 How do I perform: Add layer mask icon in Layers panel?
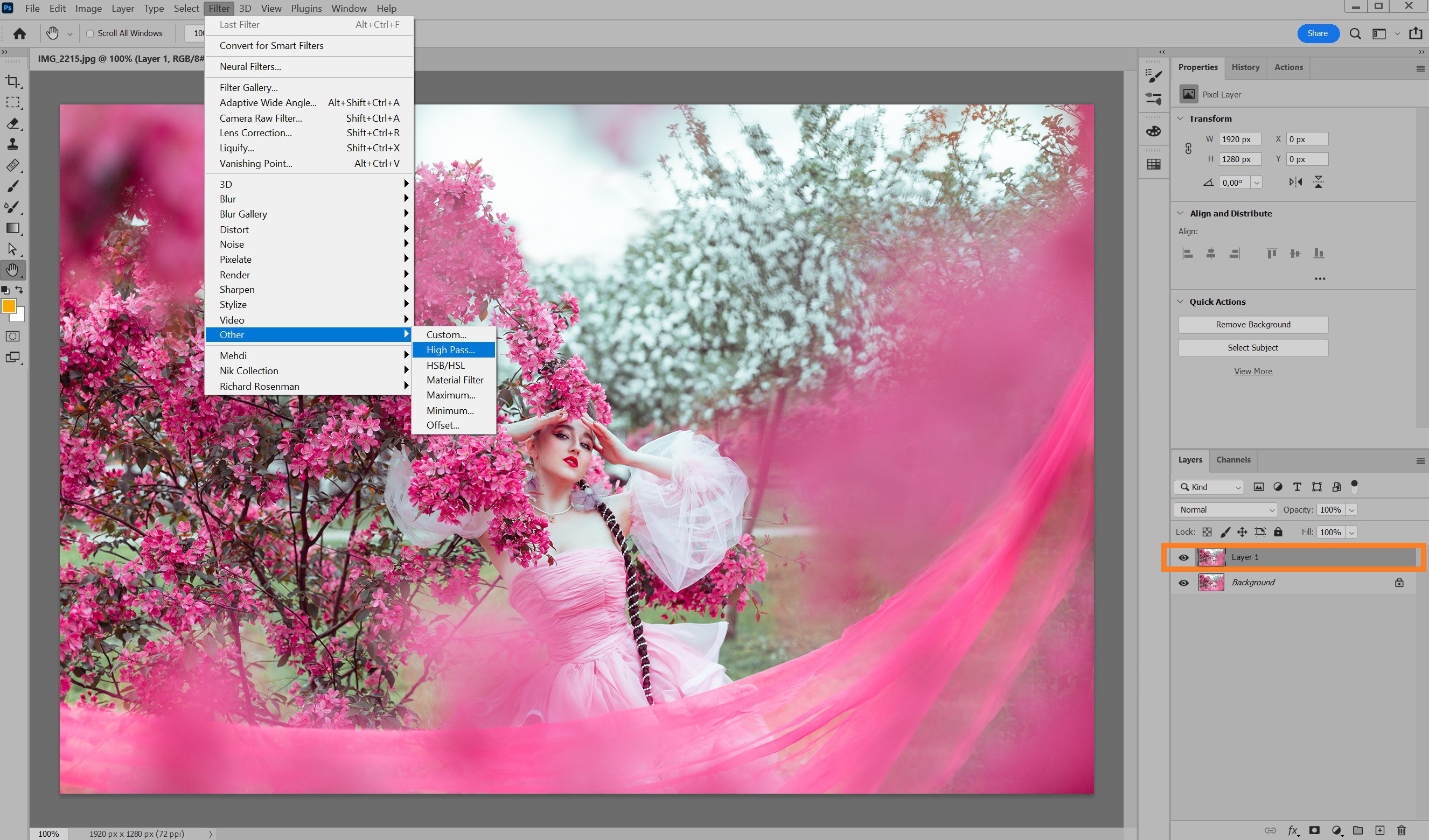click(1314, 830)
